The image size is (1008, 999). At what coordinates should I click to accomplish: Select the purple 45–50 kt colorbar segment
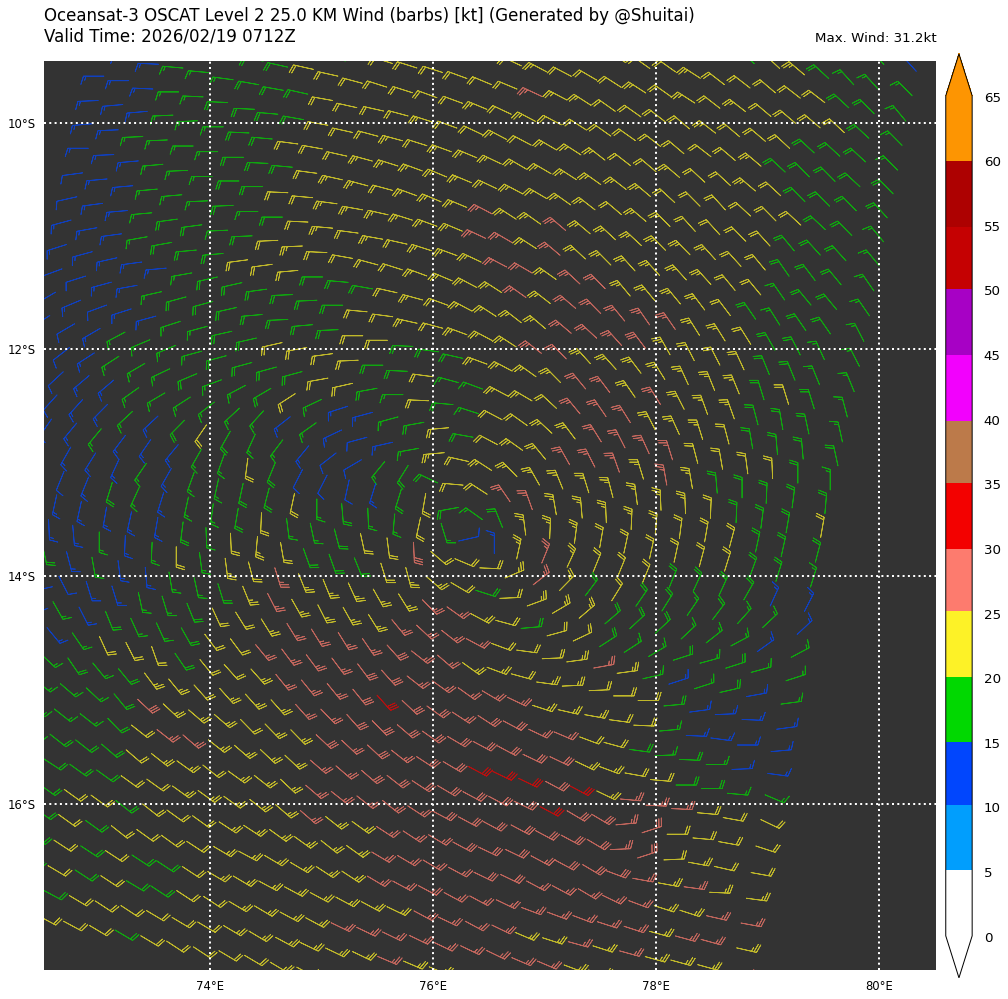[958, 322]
